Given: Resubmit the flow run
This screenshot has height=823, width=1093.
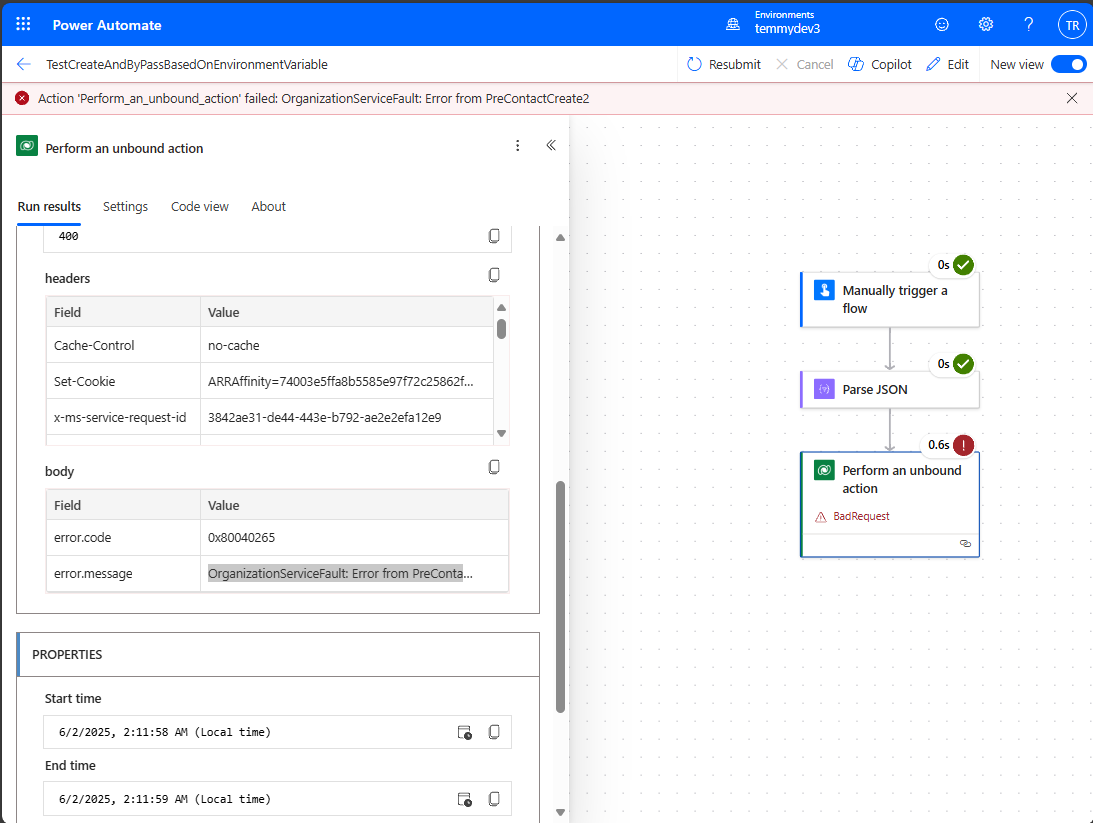Looking at the screenshot, I should click(724, 64).
